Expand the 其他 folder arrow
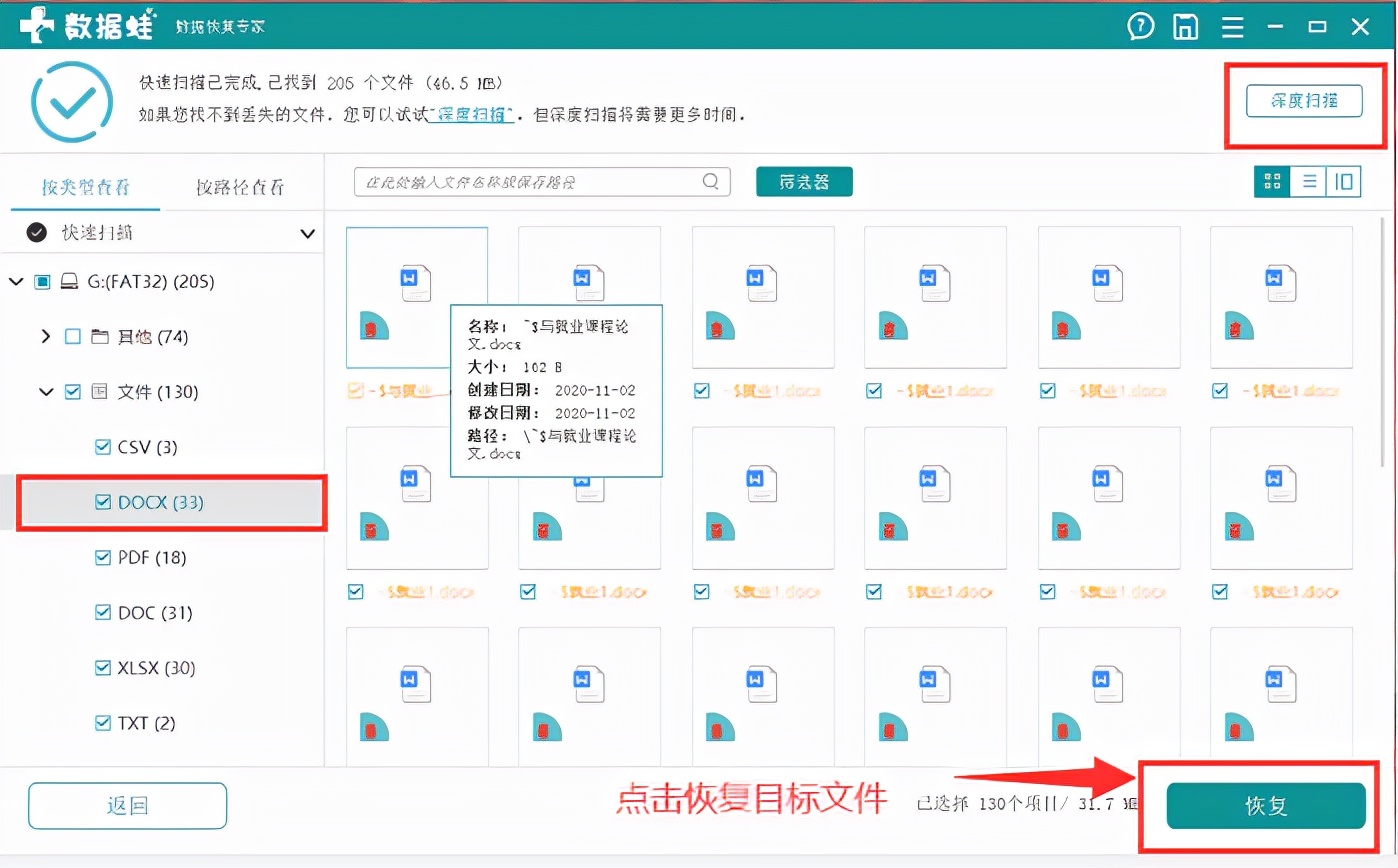This screenshot has width=1398, height=868. 44,336
